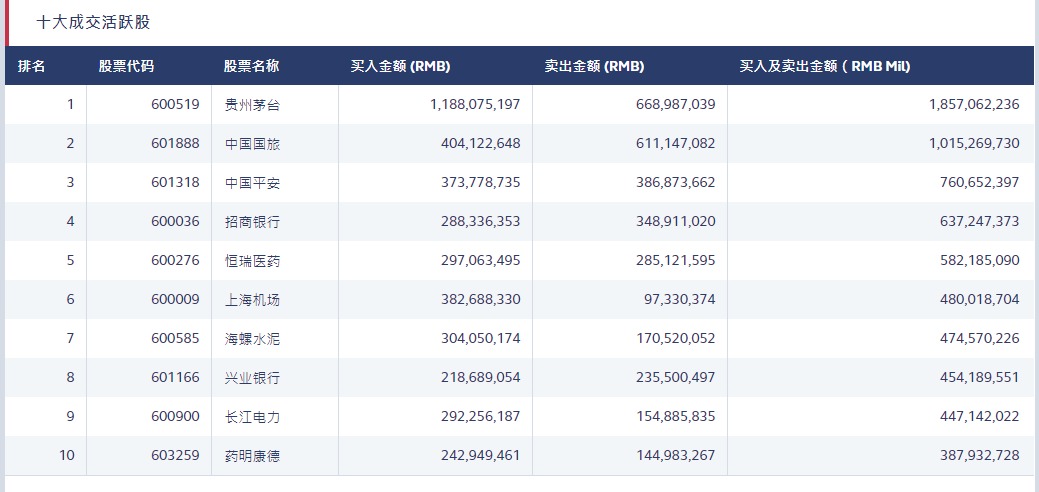Click the 海螺水泥 stock name
The image size is (1039, 492).
pyautogui.click(x=252, y=338)
